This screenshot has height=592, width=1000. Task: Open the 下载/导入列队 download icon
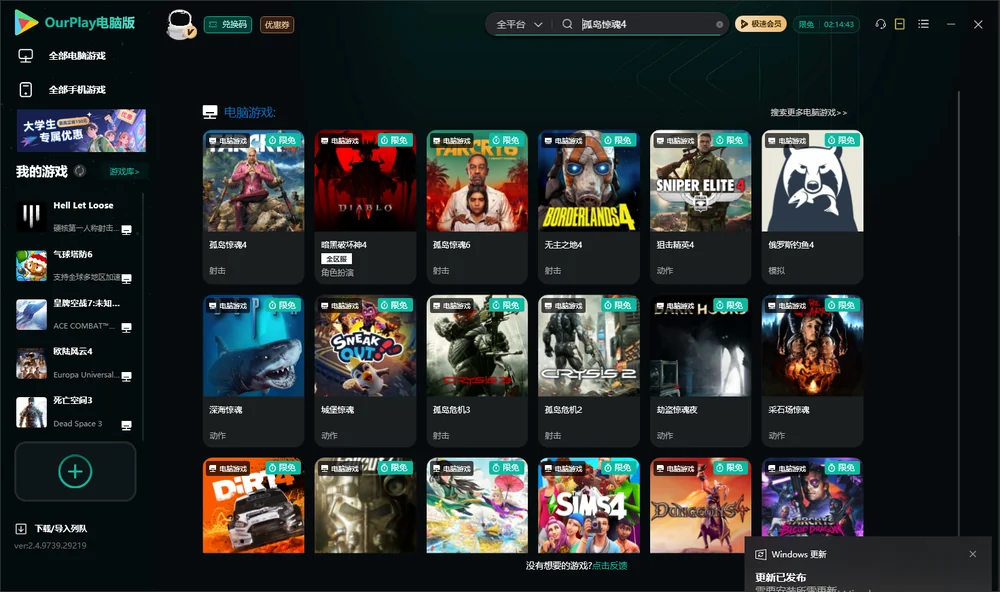point(21,528)
